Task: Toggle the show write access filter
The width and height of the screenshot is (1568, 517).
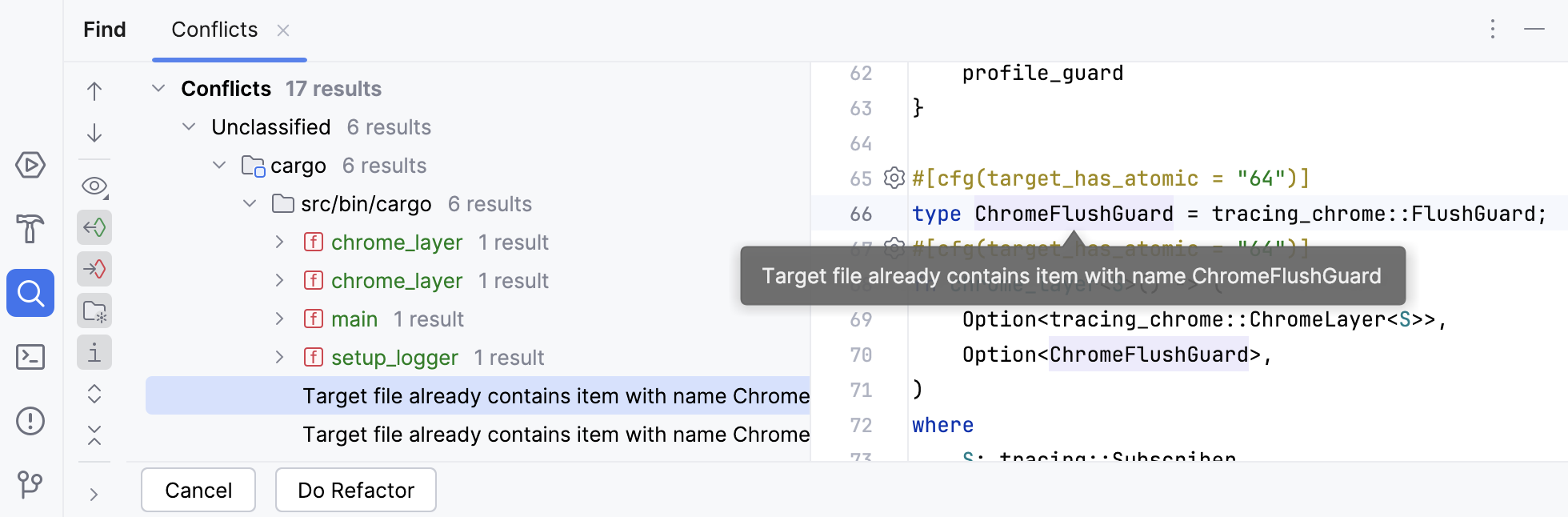Action: click(94, 269)
